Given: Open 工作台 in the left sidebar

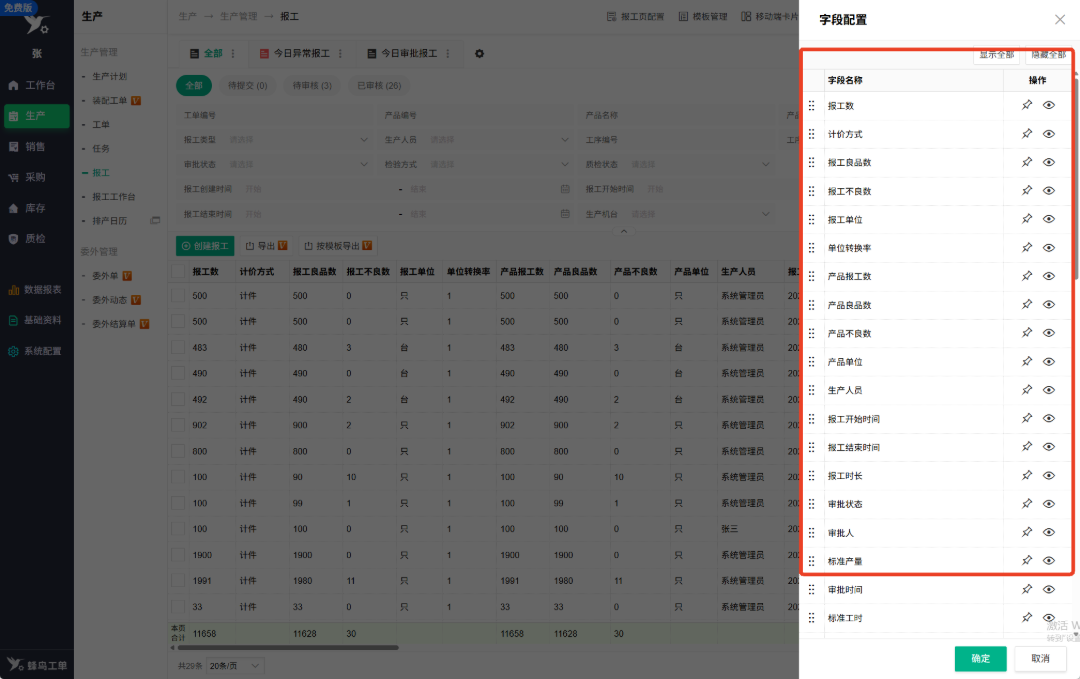Looking at the screenshot, I should tap(37, 85).
